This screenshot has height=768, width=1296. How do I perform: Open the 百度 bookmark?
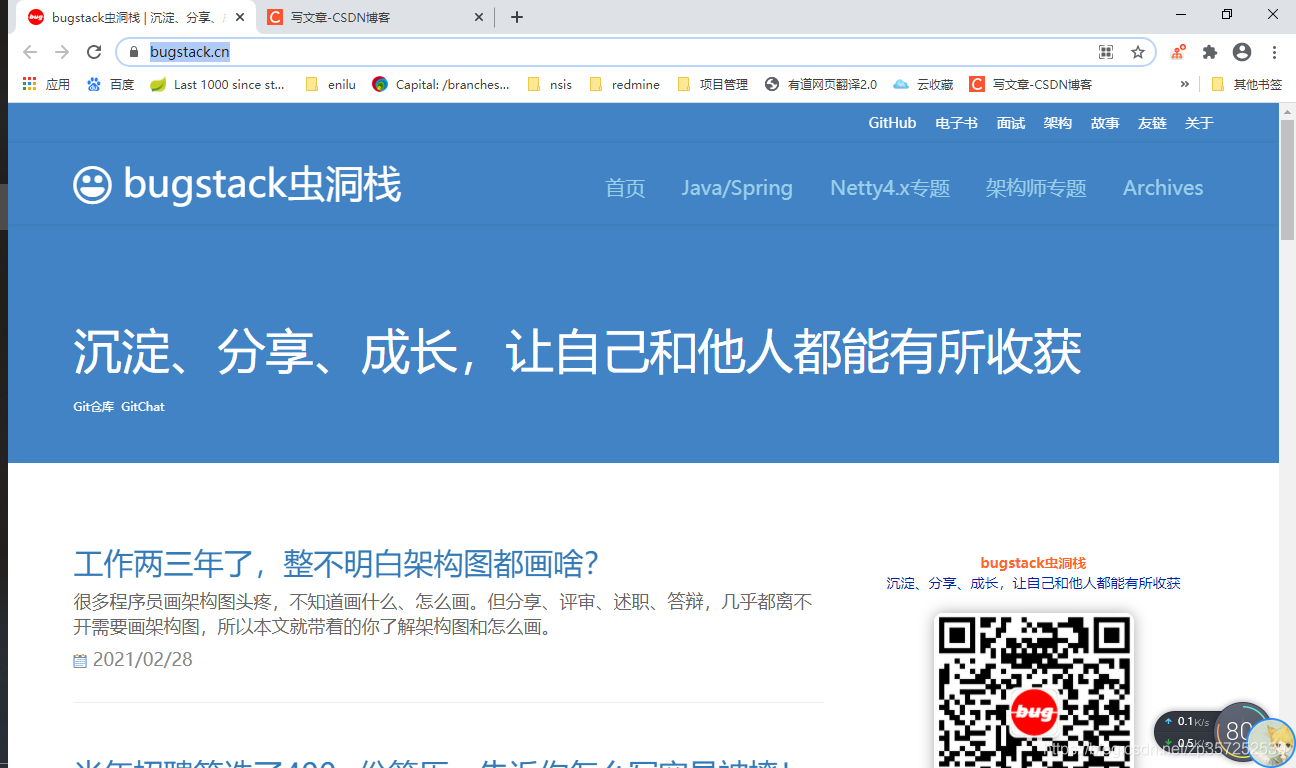coord(110,84)
